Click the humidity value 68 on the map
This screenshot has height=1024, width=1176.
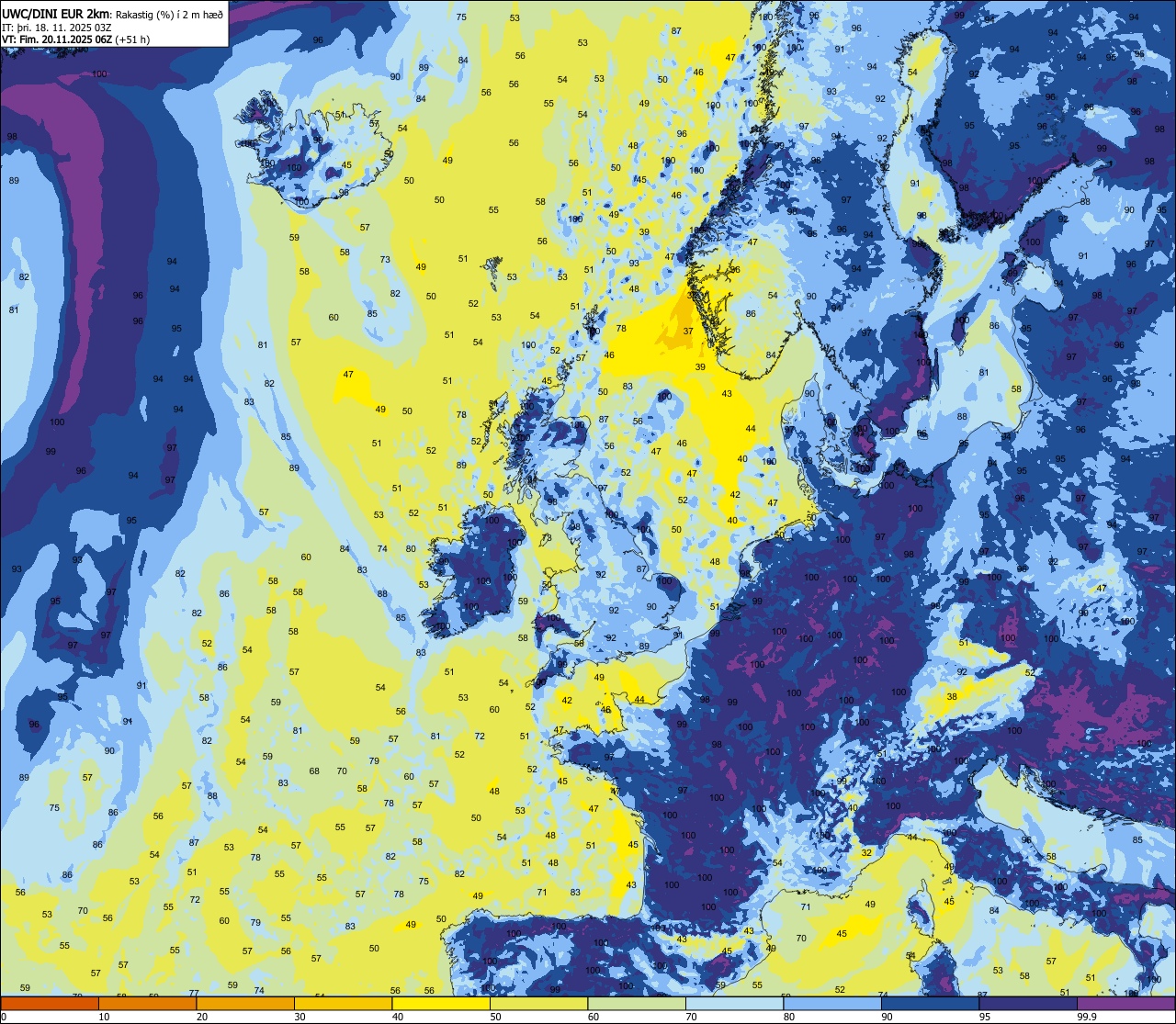pyautogui.click(x=314, y=771)
